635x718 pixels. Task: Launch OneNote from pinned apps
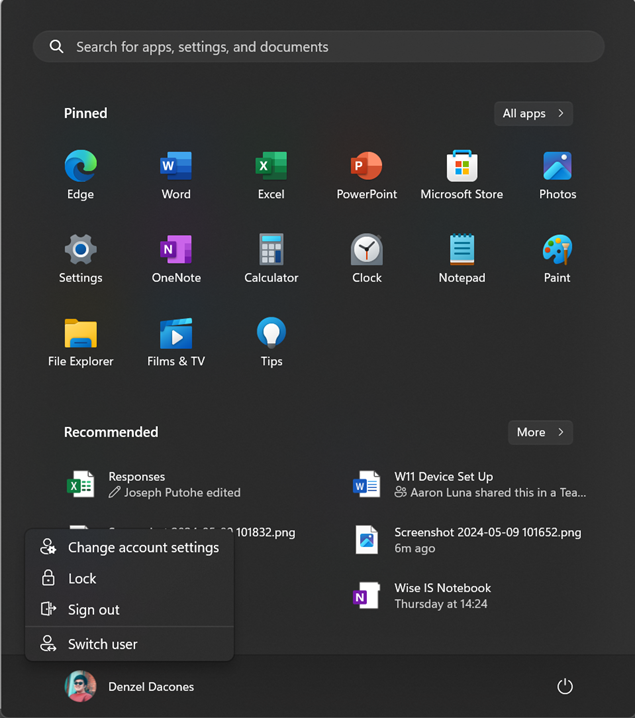[176, 249]
